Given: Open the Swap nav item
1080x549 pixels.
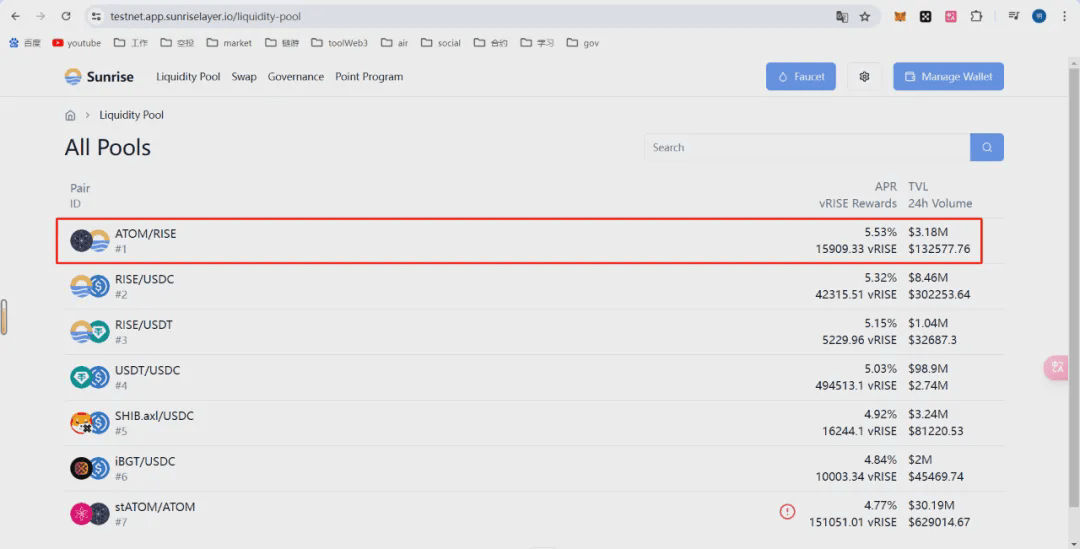Looking at the screenshot, I should point(244,76).
